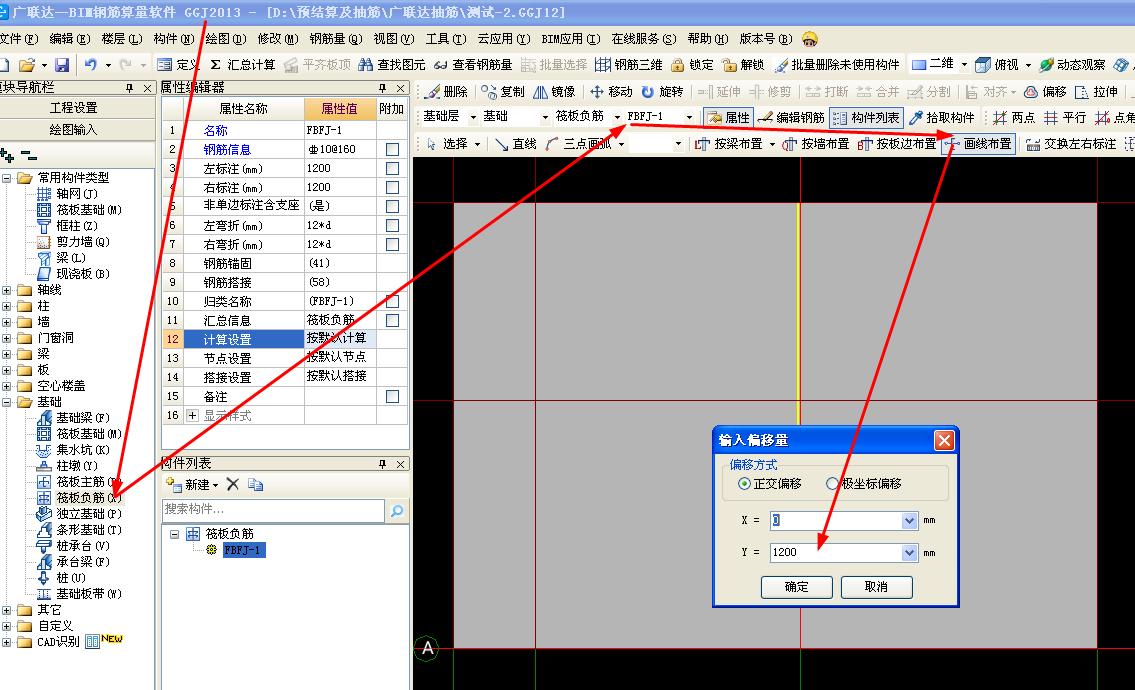The height and width of the screenshot is (690, 1135).
Task: Open the BIM应用(I) menu
Action: 570,38
